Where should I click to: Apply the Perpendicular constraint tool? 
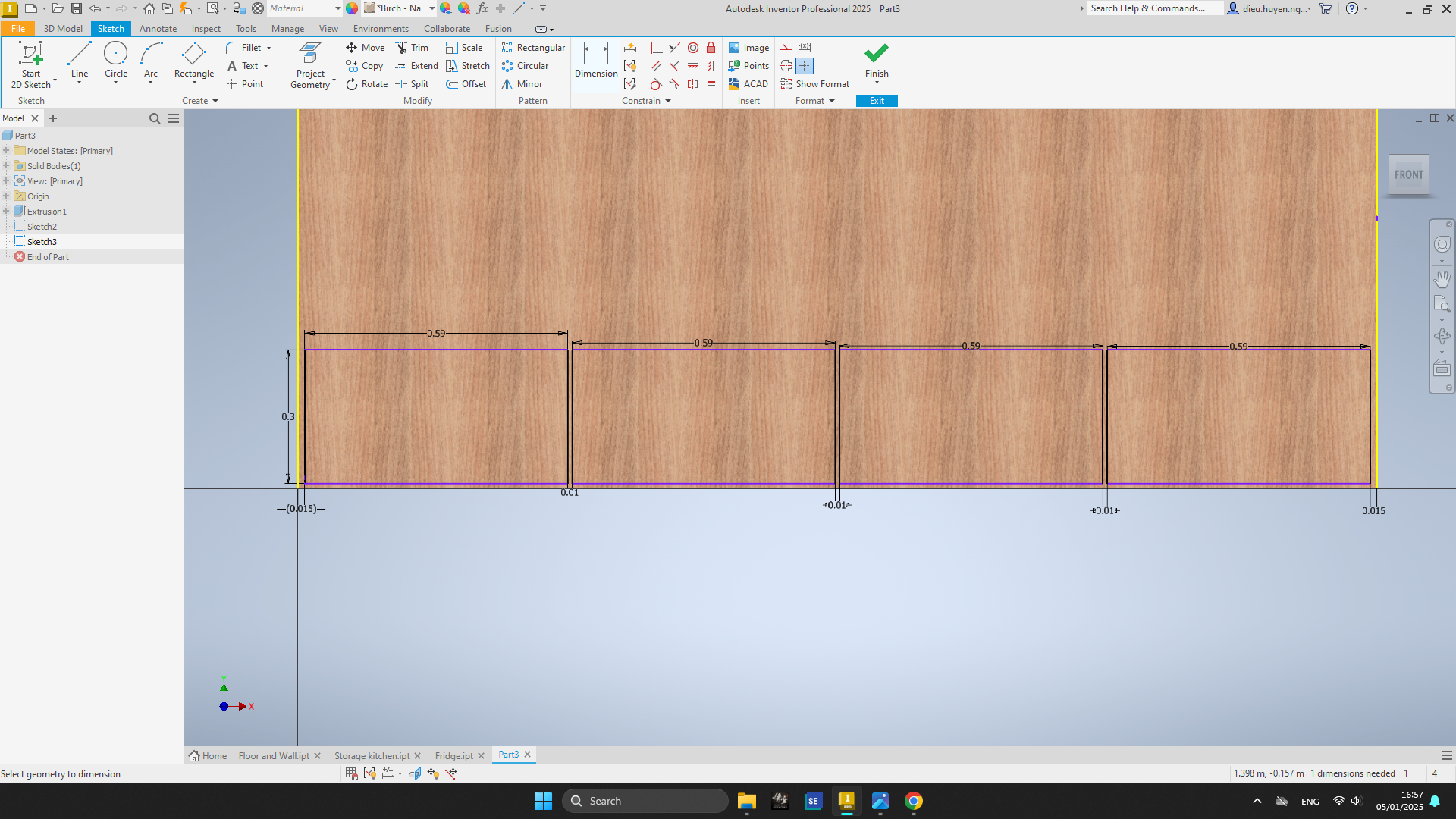(x=674, y=66)
